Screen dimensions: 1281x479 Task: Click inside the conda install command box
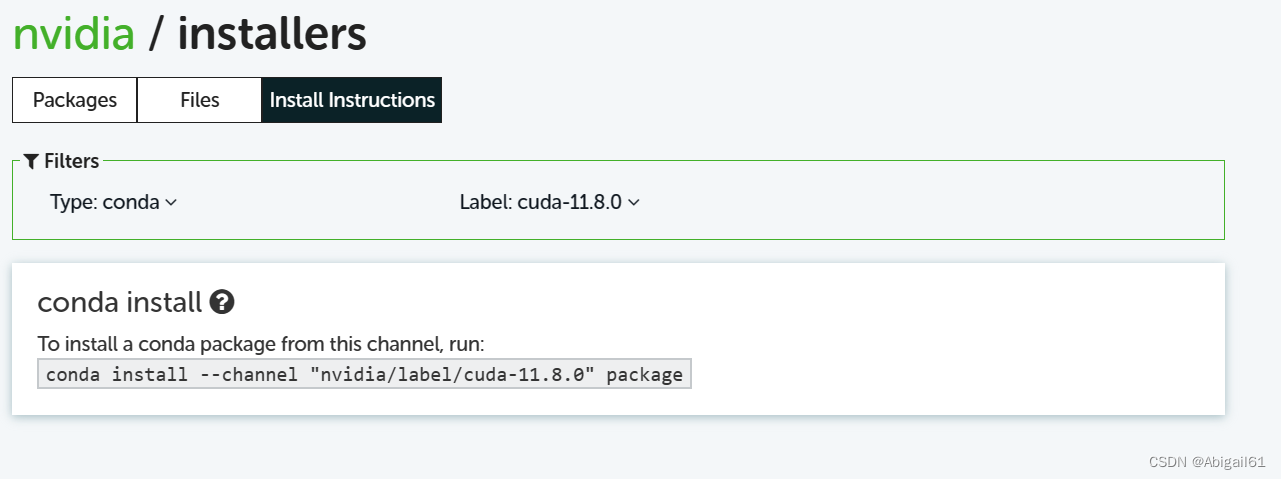pyautogui.click(x=364, y=375)
